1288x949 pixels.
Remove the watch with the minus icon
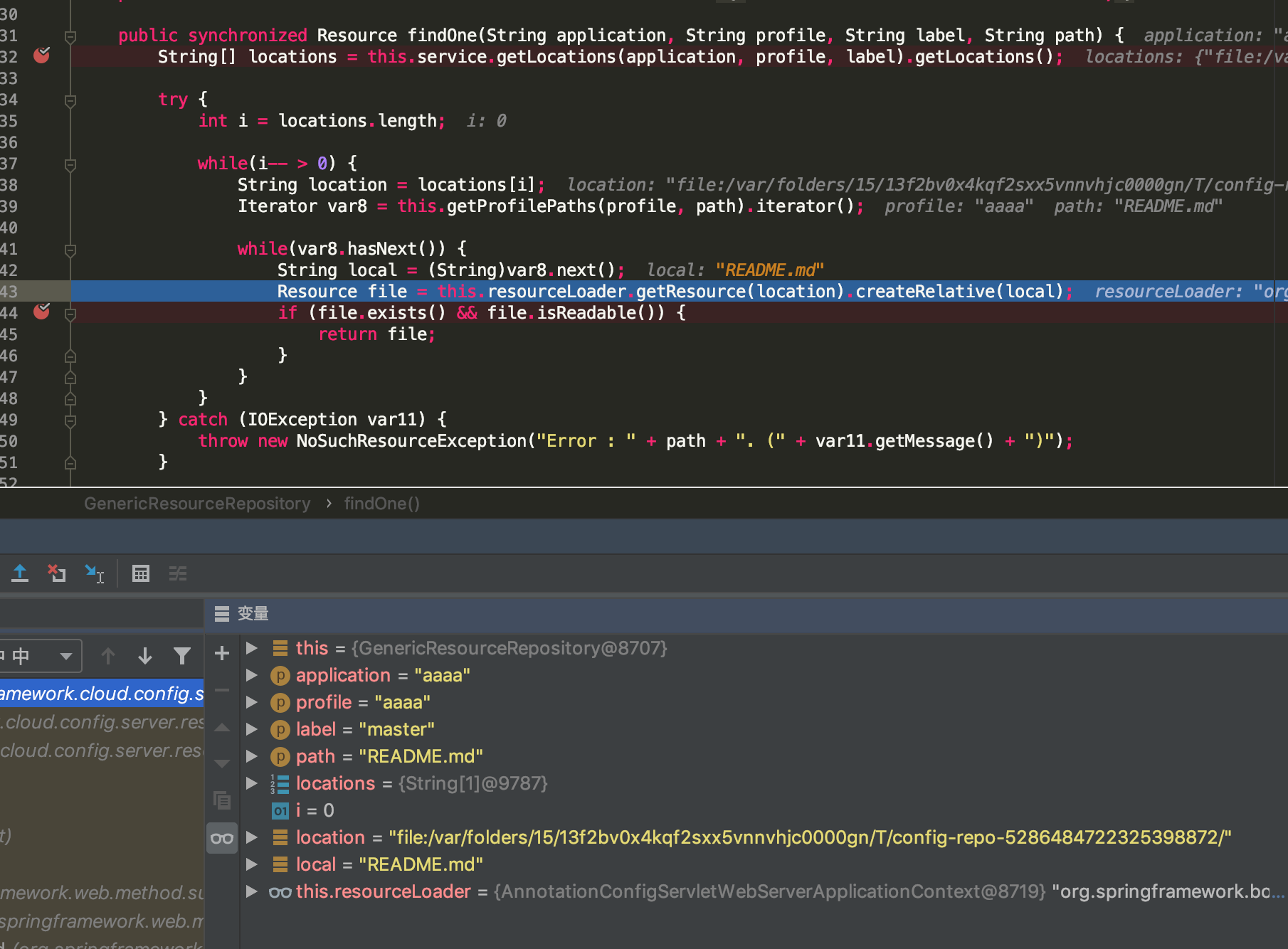click(x=222, y=690)
